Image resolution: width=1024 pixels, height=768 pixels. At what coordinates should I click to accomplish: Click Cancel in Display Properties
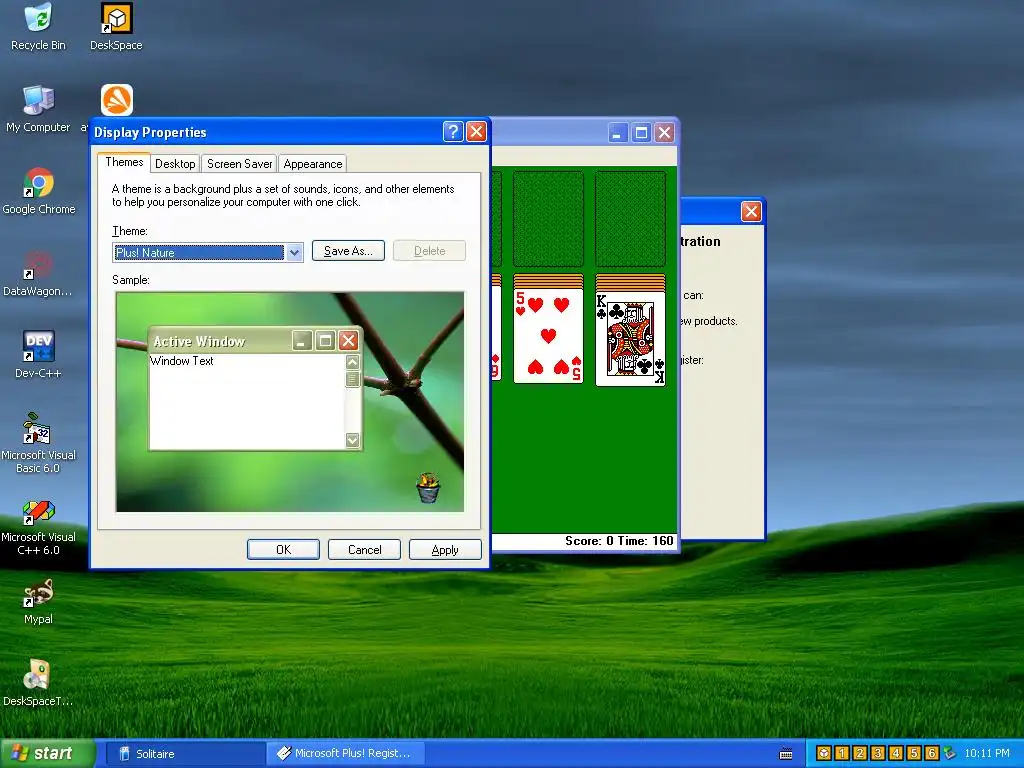364,550
